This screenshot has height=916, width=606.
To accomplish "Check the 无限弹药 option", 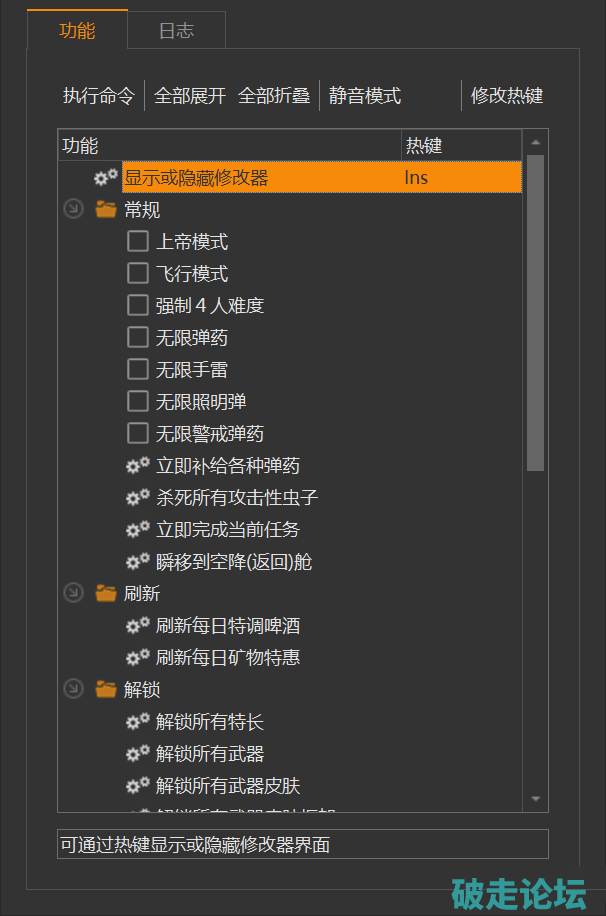I will (x=138, y=338).
